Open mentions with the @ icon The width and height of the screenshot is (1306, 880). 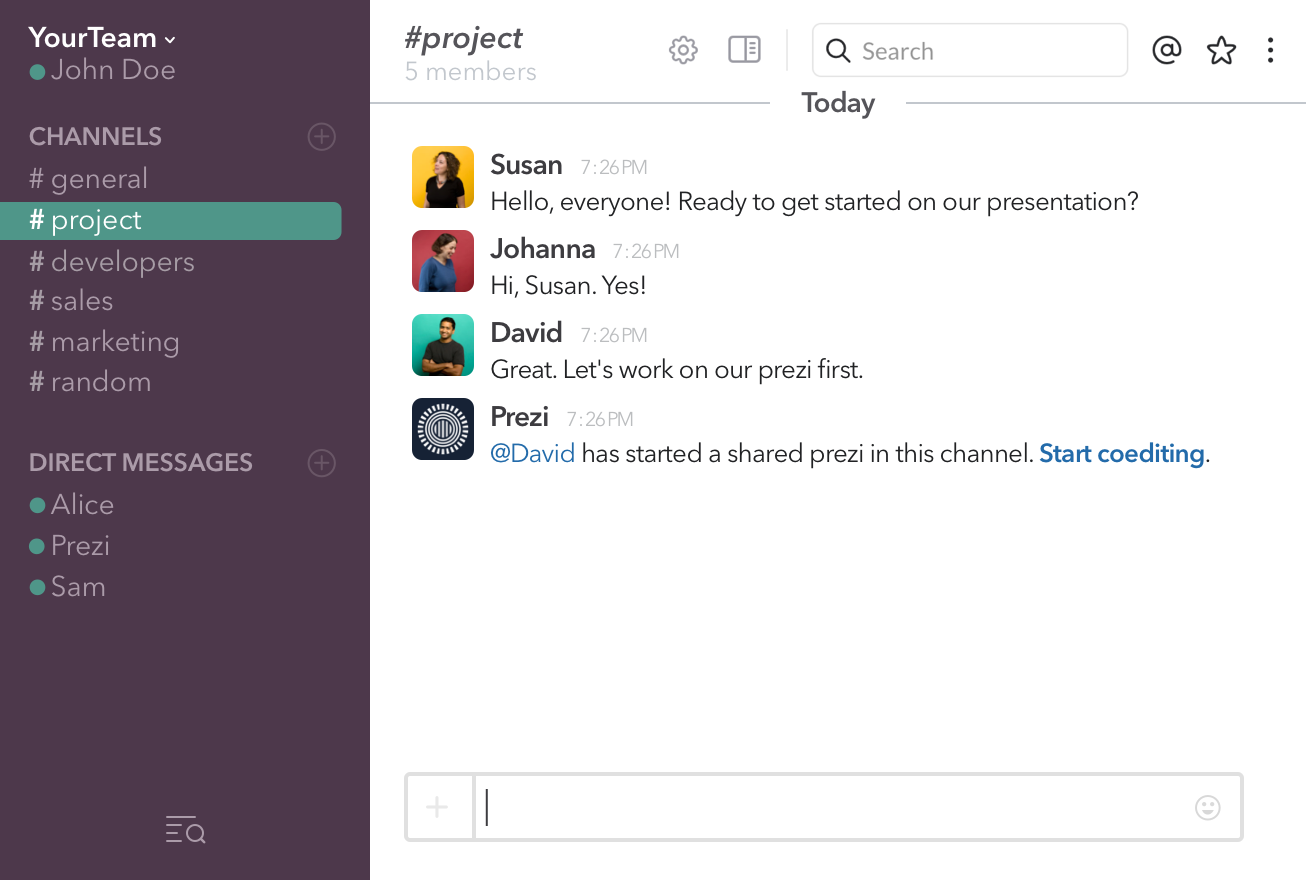point(1167,50)
